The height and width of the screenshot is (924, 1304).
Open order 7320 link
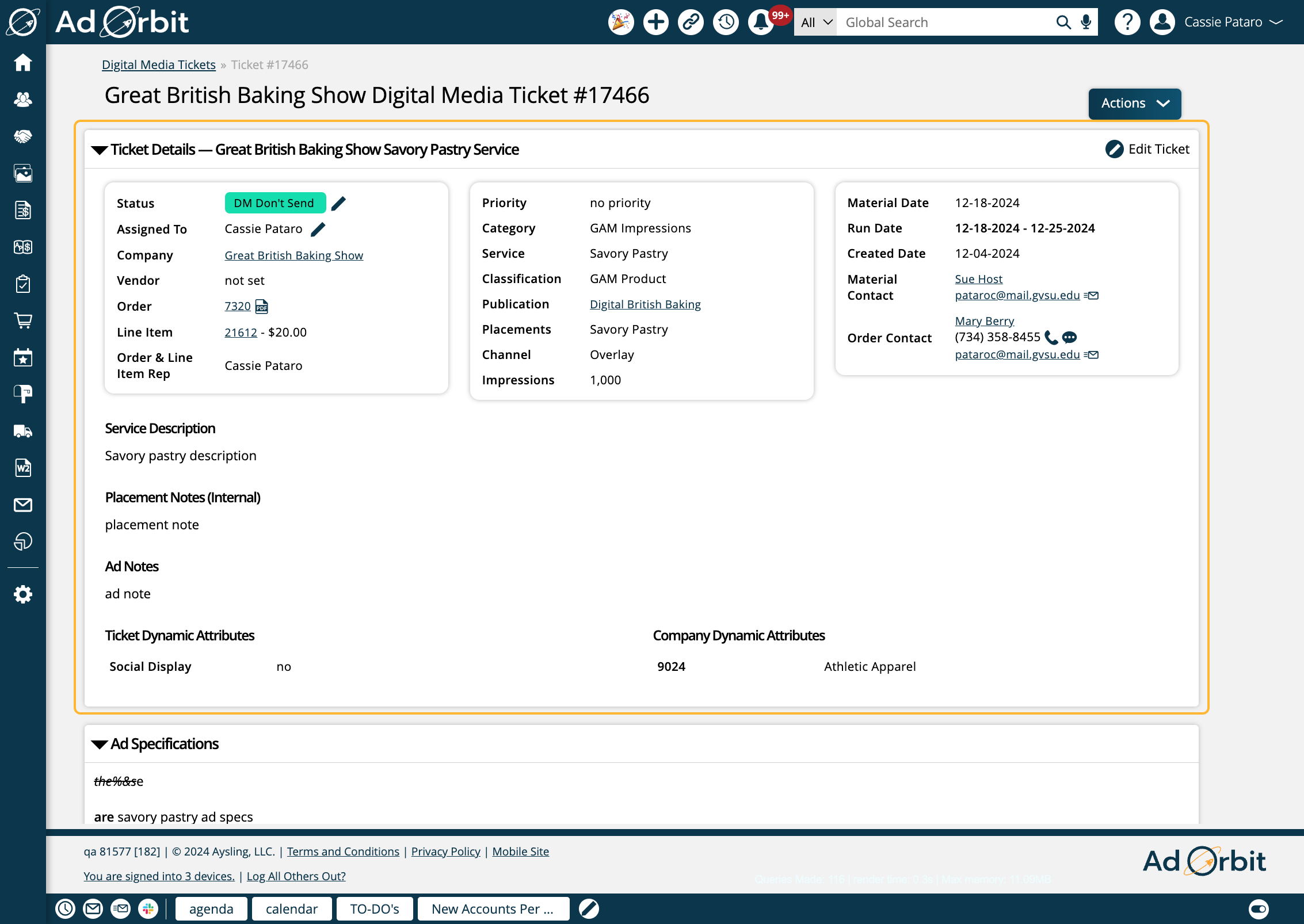pos(238,306)
